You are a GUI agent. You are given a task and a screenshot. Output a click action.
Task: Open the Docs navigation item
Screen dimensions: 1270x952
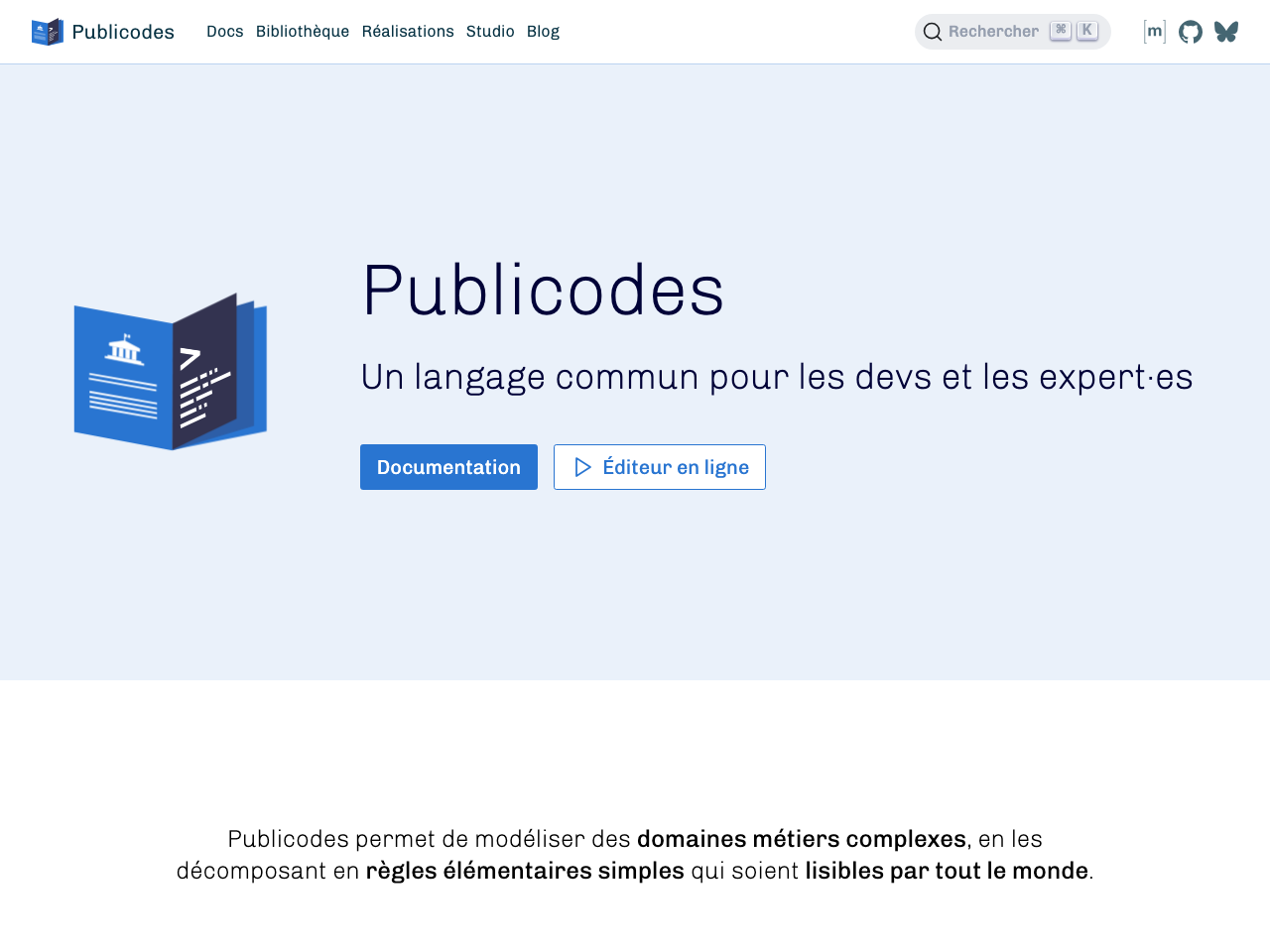point(225,30)
